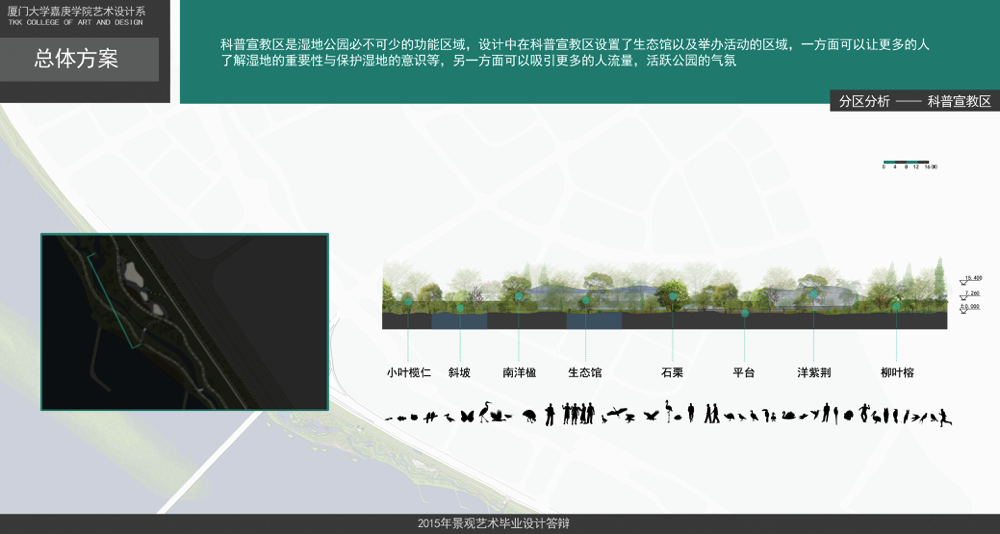Screen dimensions: 1000x534
Task: Select the 平台 platform label
Action: tap(744, 373)
